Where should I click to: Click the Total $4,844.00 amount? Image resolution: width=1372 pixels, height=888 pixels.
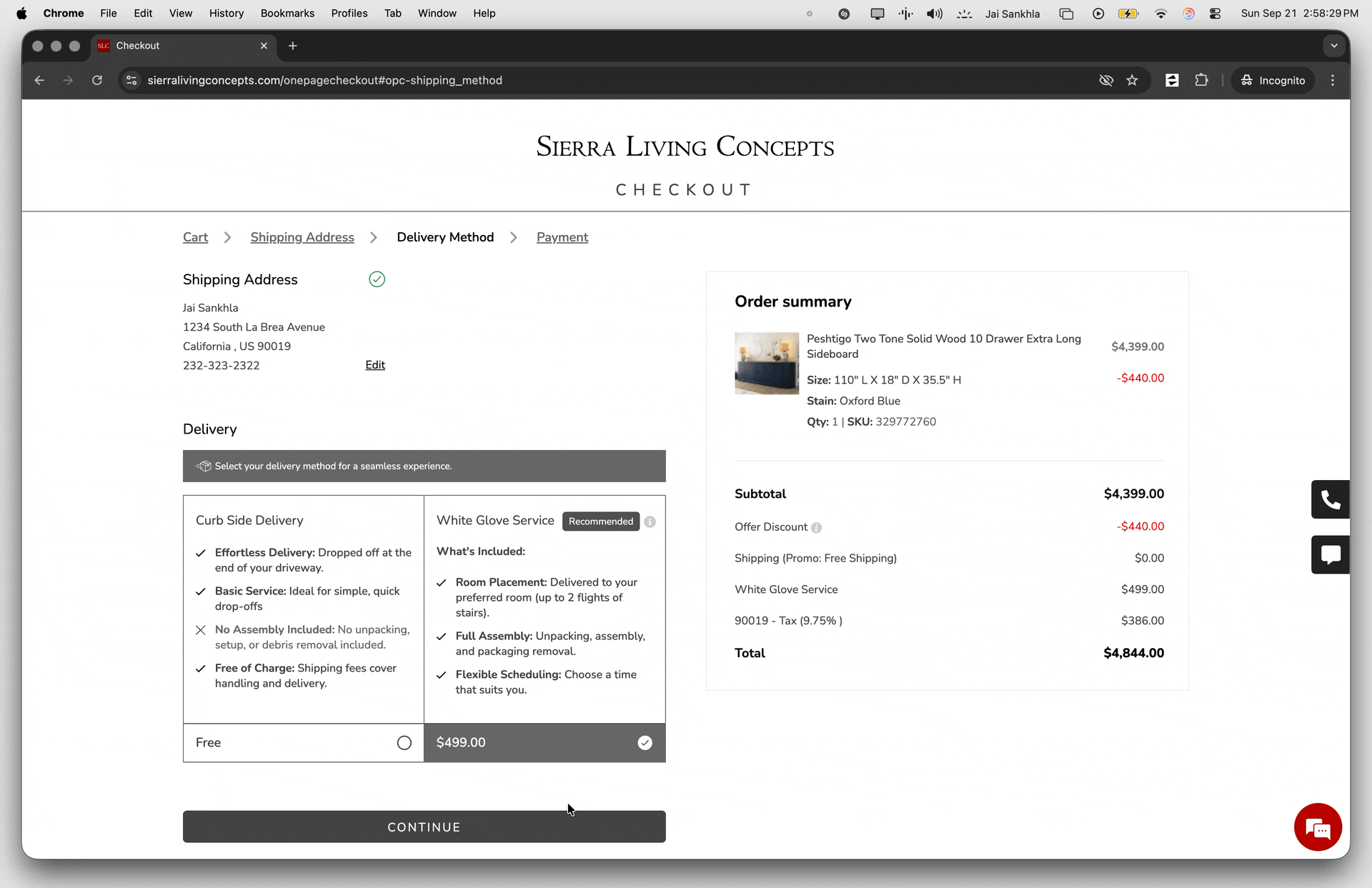click(1133, 653)
